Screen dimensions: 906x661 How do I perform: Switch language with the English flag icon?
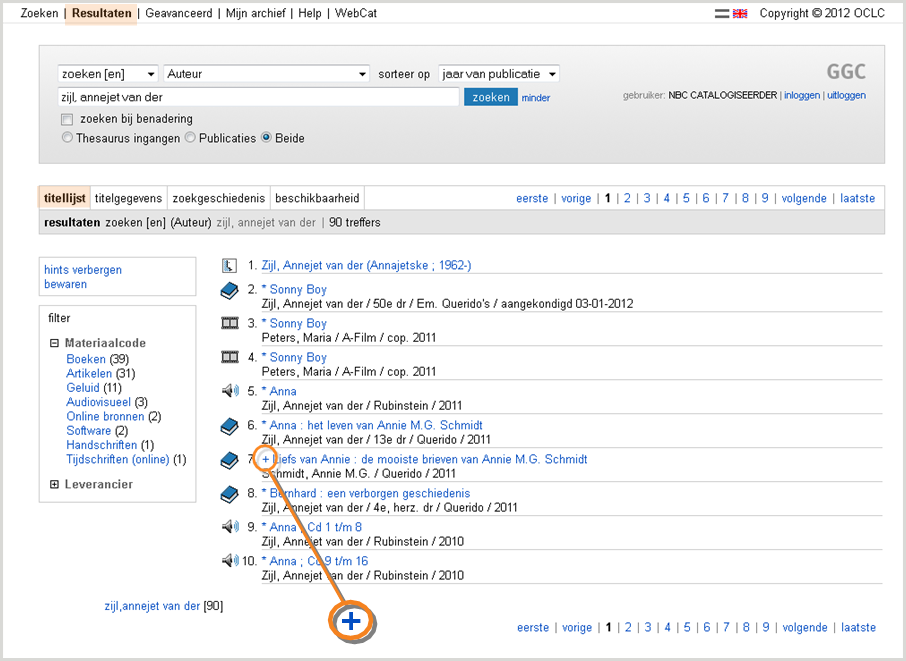740,14
